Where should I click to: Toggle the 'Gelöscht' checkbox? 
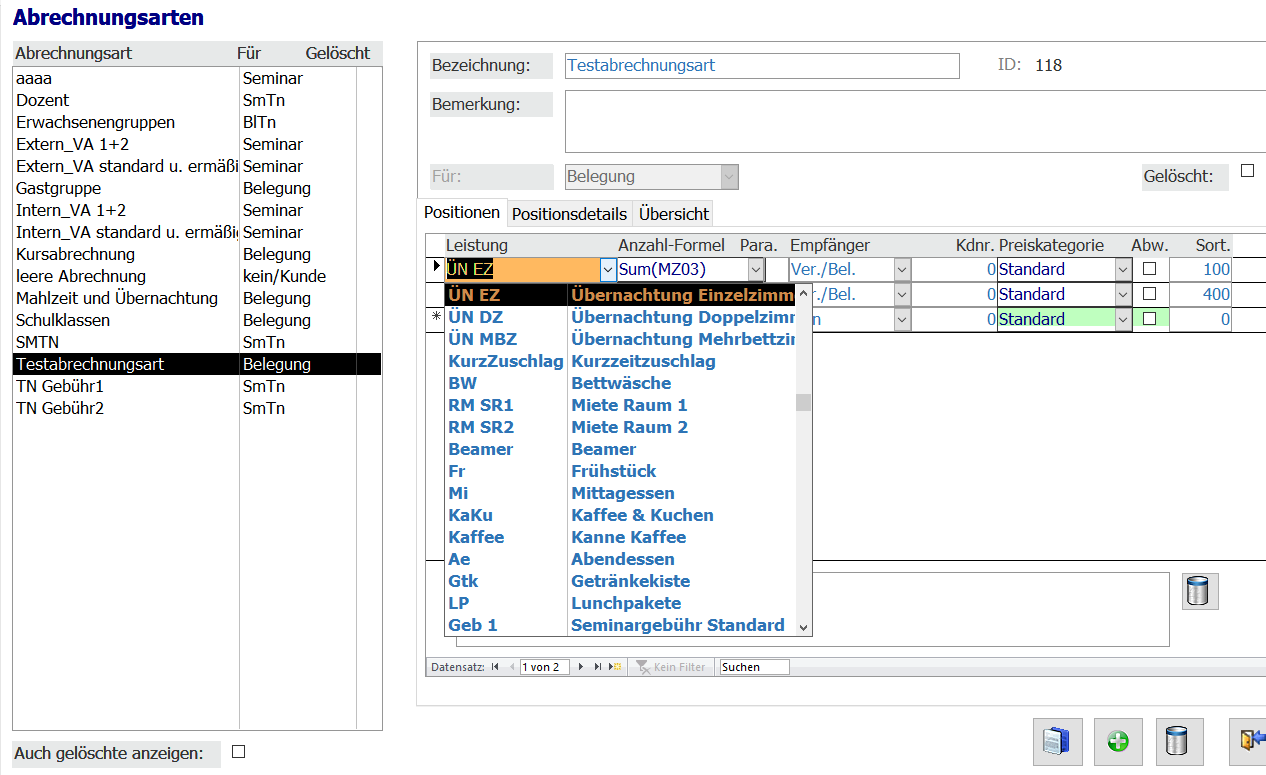point(1247,171)
